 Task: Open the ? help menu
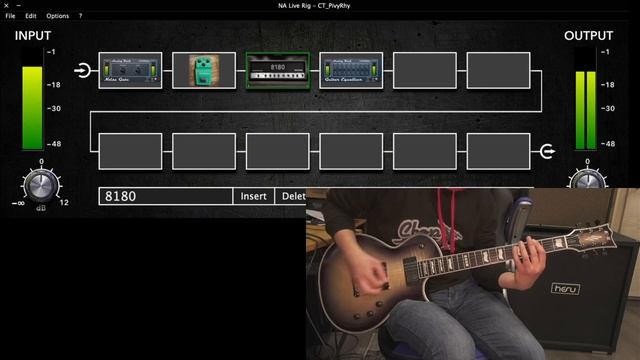[80, 16]
